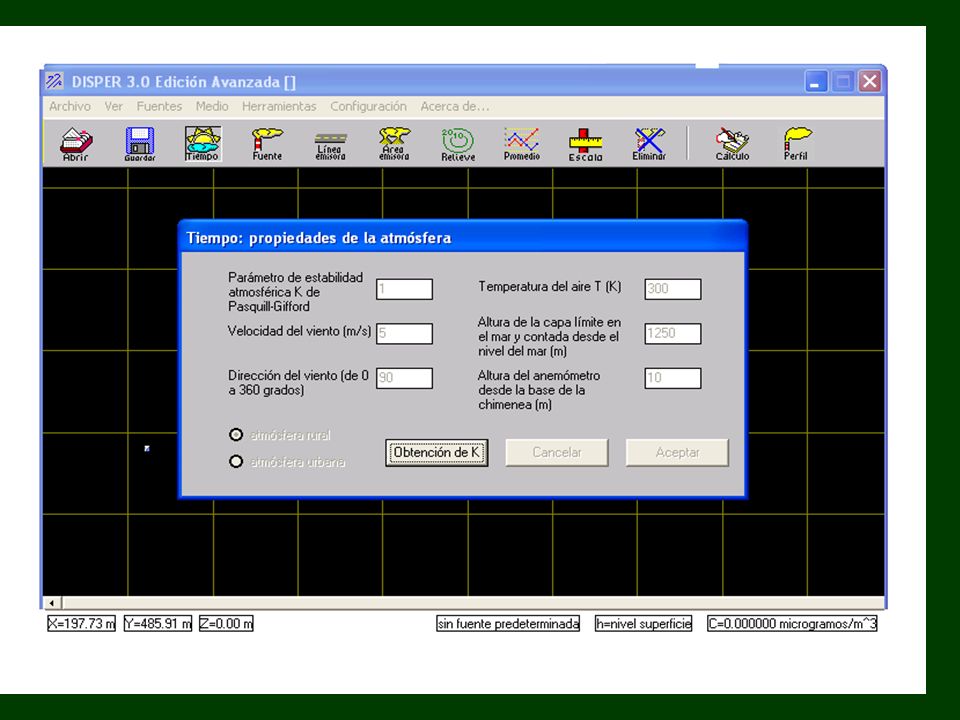Close the DISPER 3.0 window

coord(869,81)
